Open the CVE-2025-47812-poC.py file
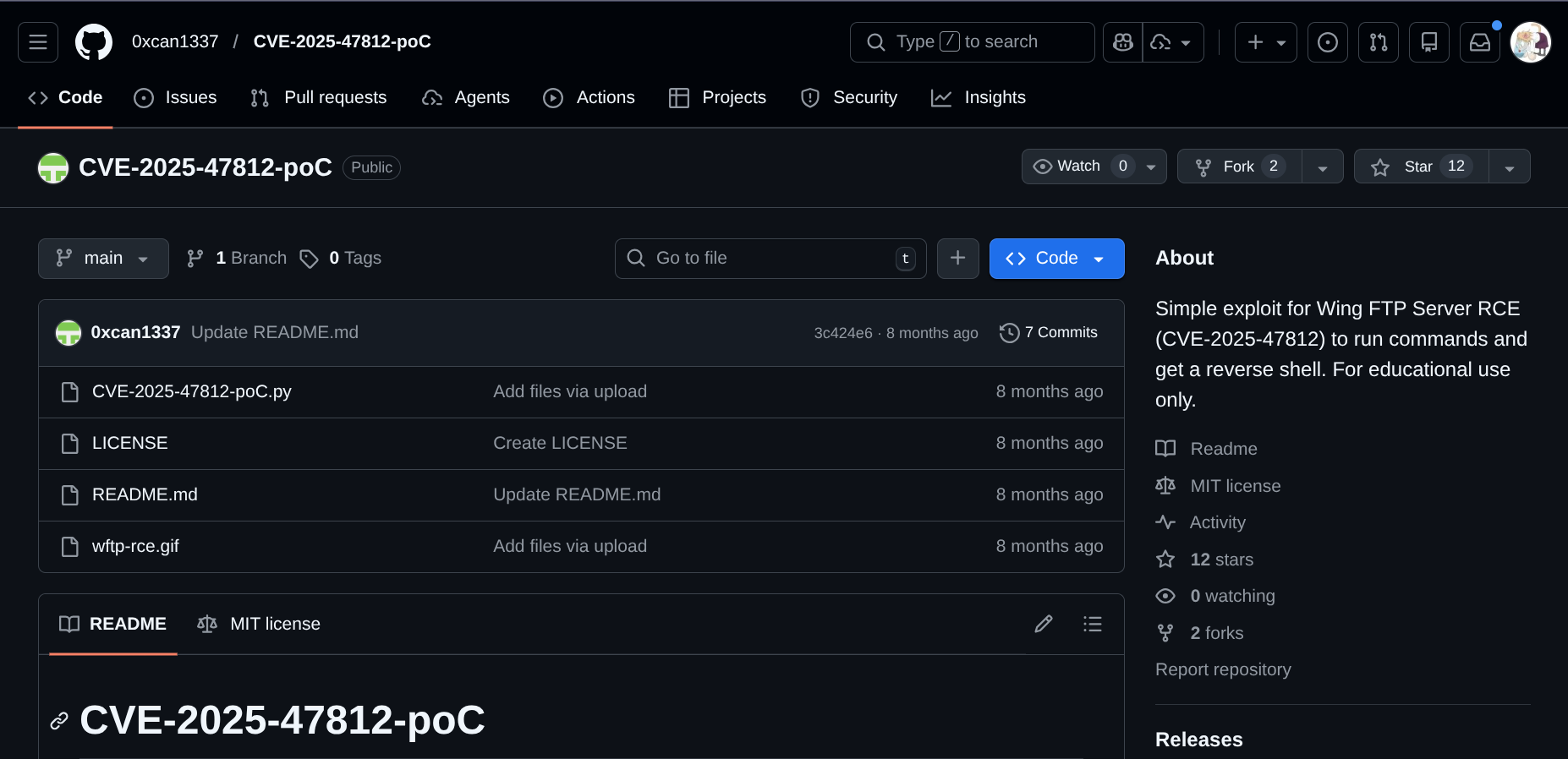The width and height of the screenshot is (1568, 759). click(191, 392)
